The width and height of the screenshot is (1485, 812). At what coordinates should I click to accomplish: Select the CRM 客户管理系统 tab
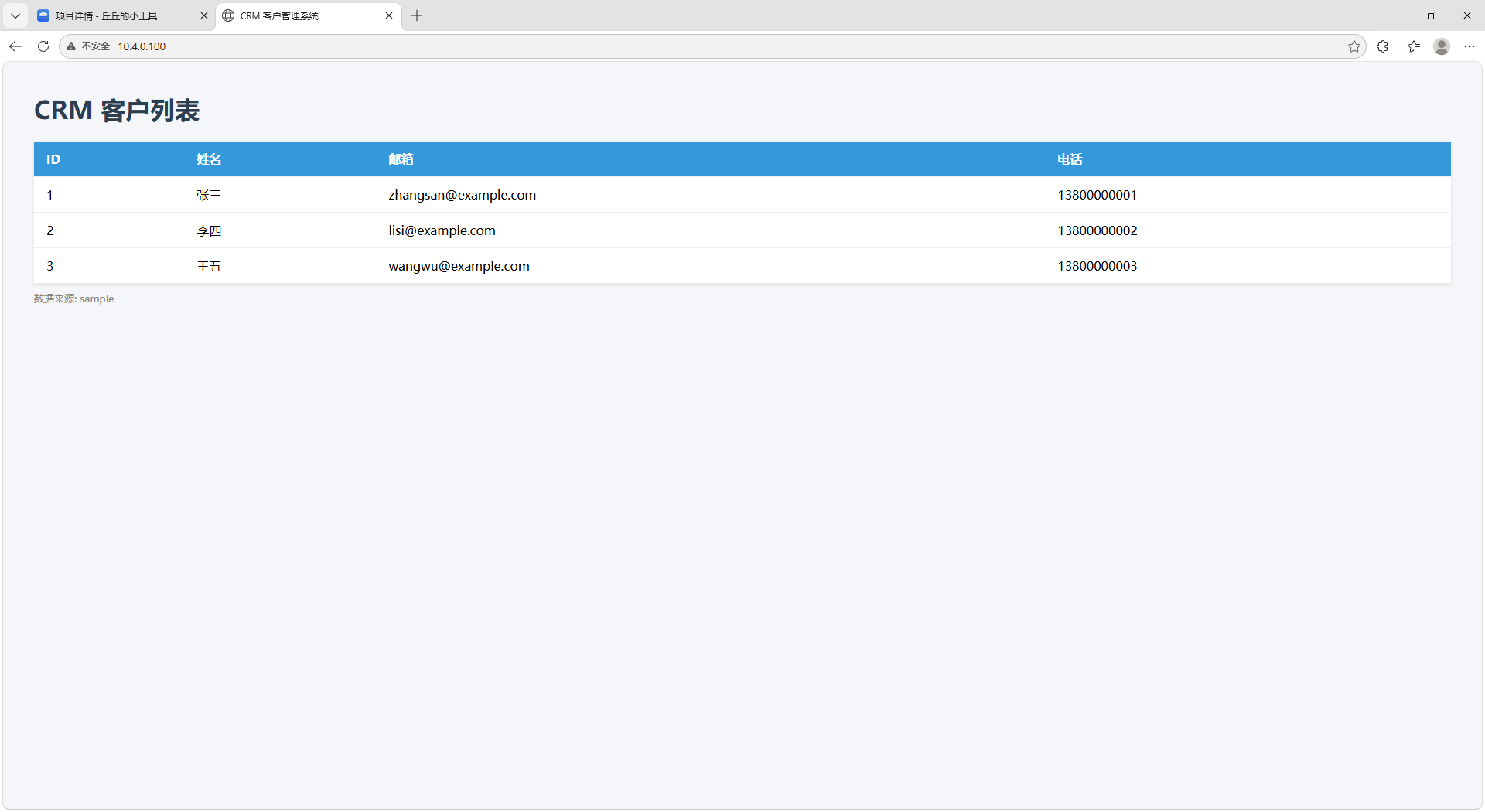(308, 15)
